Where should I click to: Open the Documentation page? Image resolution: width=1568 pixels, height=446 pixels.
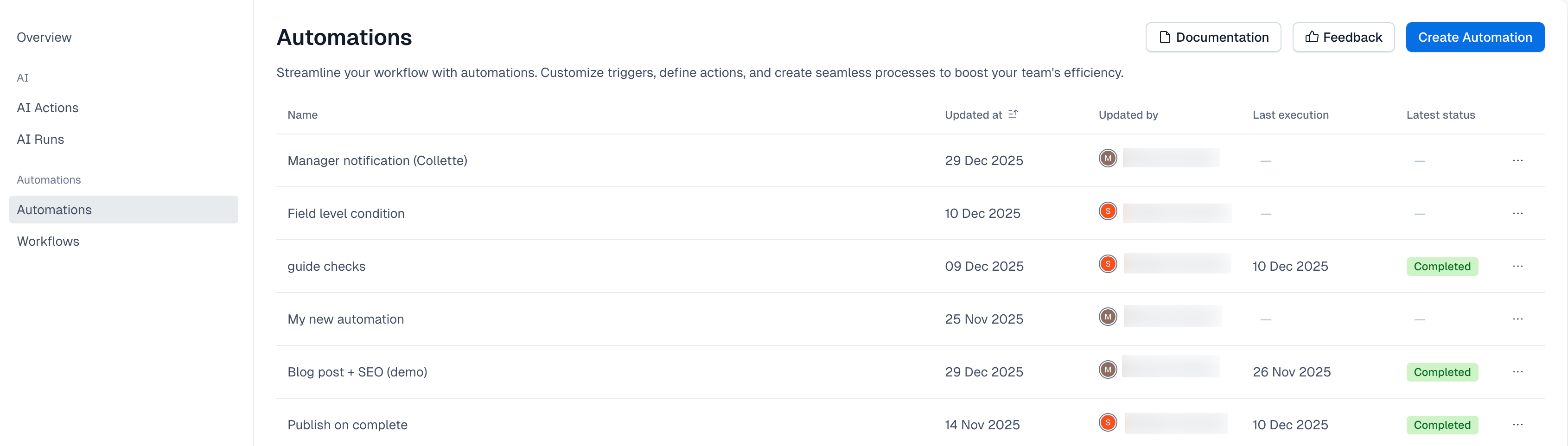(1213, 37)
